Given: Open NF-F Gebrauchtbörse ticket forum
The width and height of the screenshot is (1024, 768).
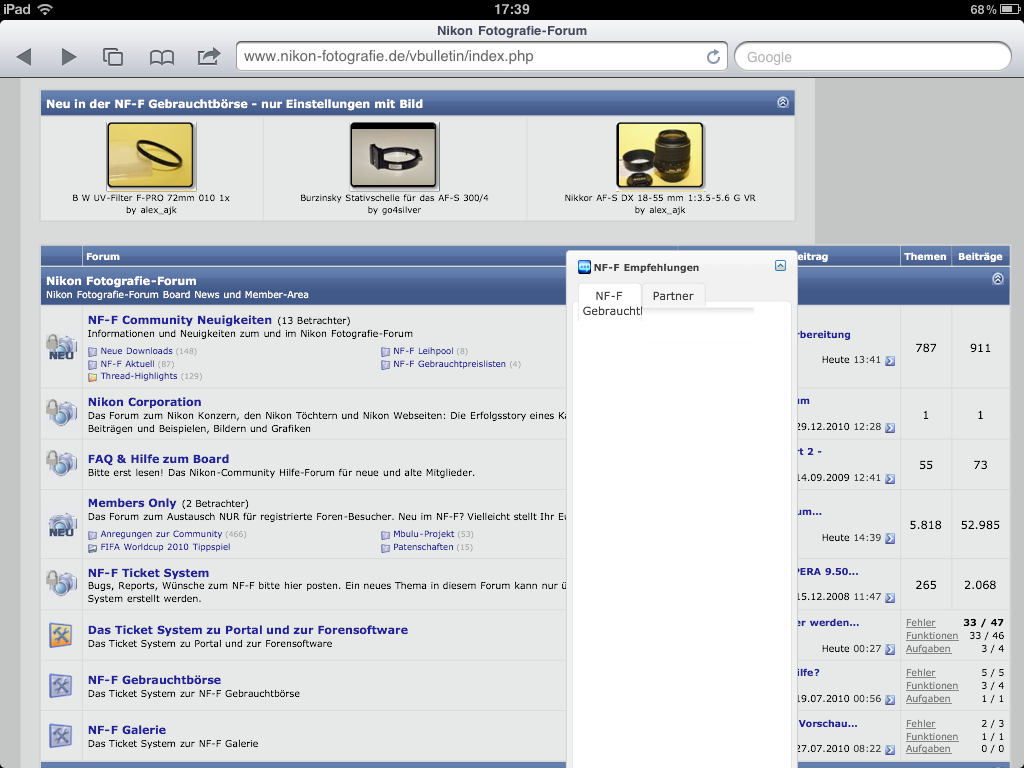Looking at the screenshot, I should (x=155, y=680).
